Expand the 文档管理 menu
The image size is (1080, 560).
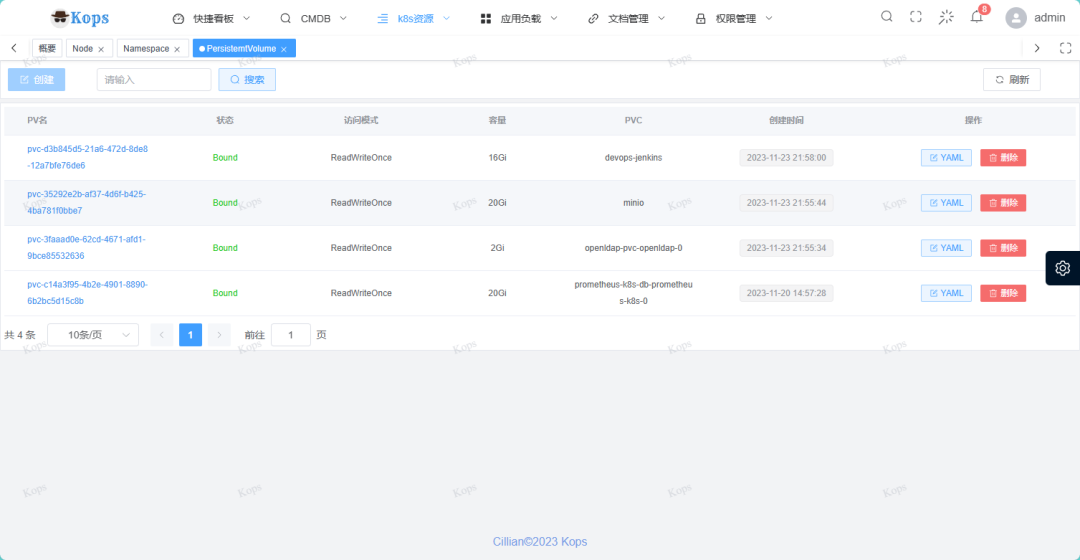[626, 19]
